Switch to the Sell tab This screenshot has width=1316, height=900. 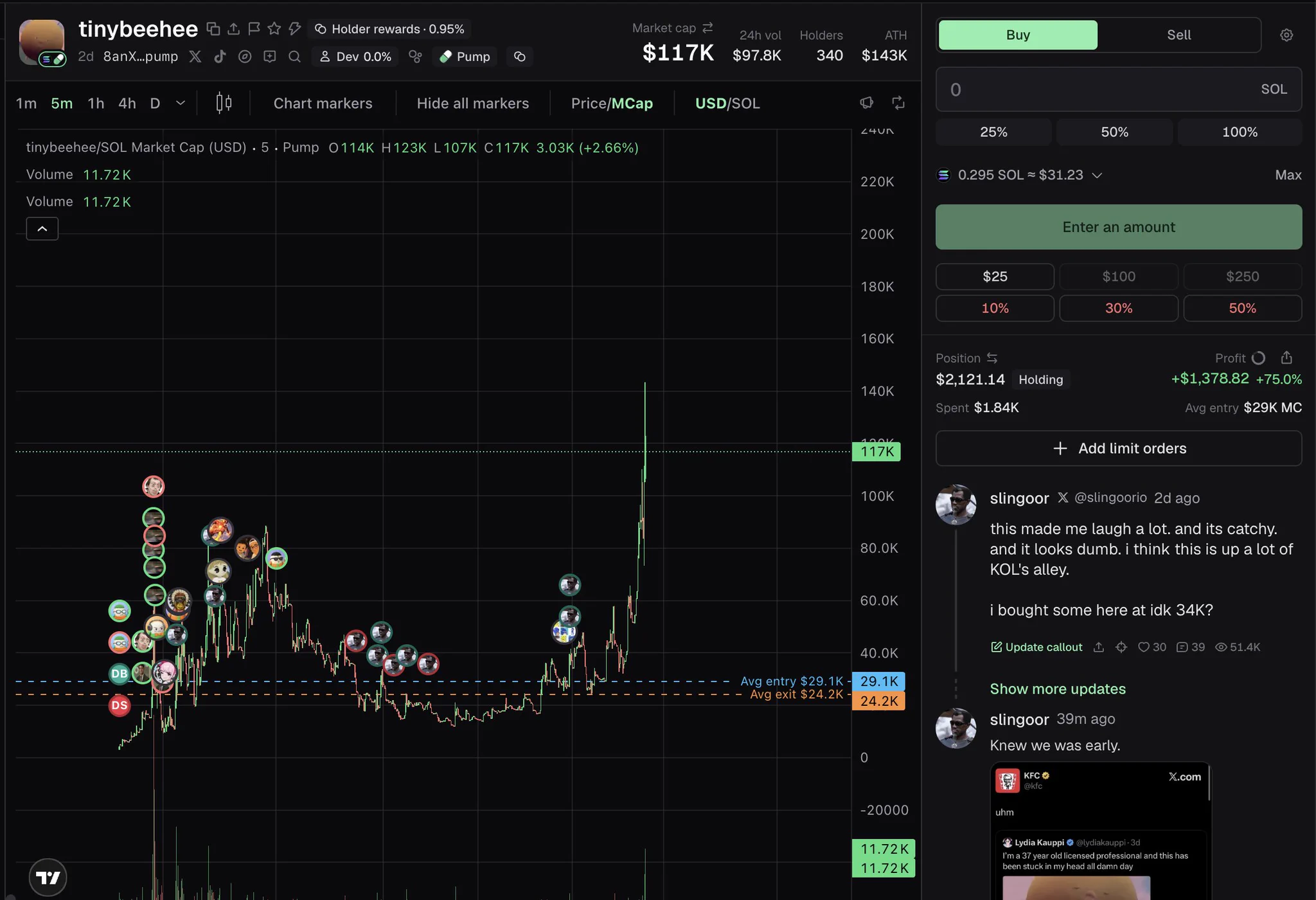coord(1178,35)
